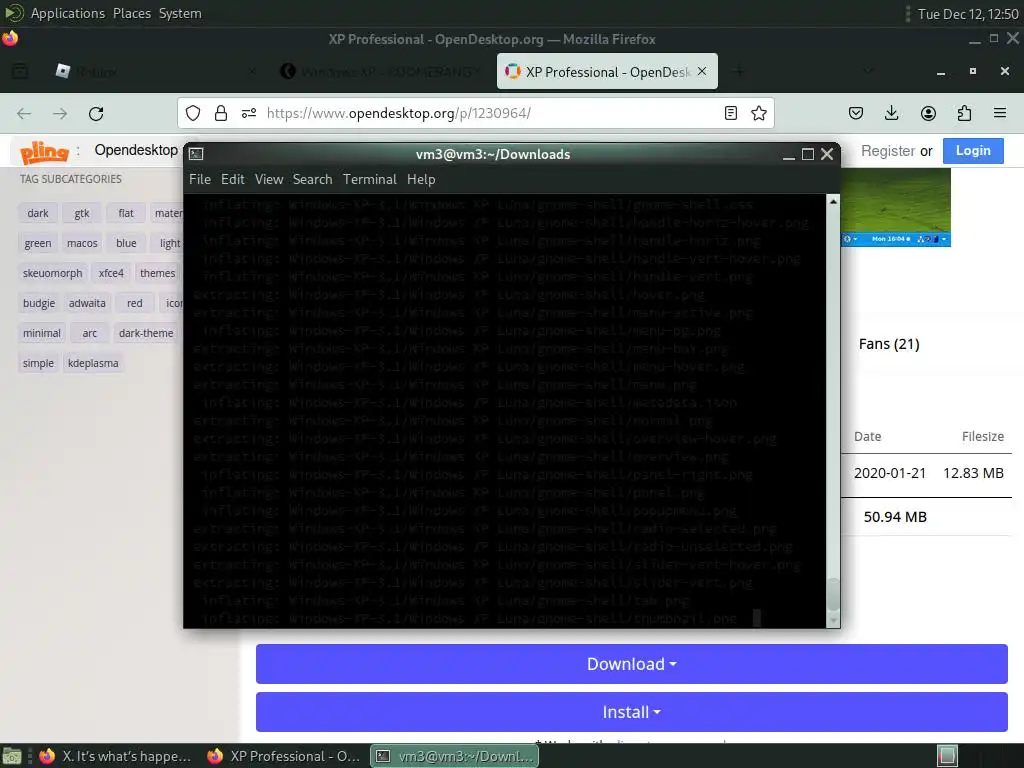Click the Pling logo

(x=44, y=152)
